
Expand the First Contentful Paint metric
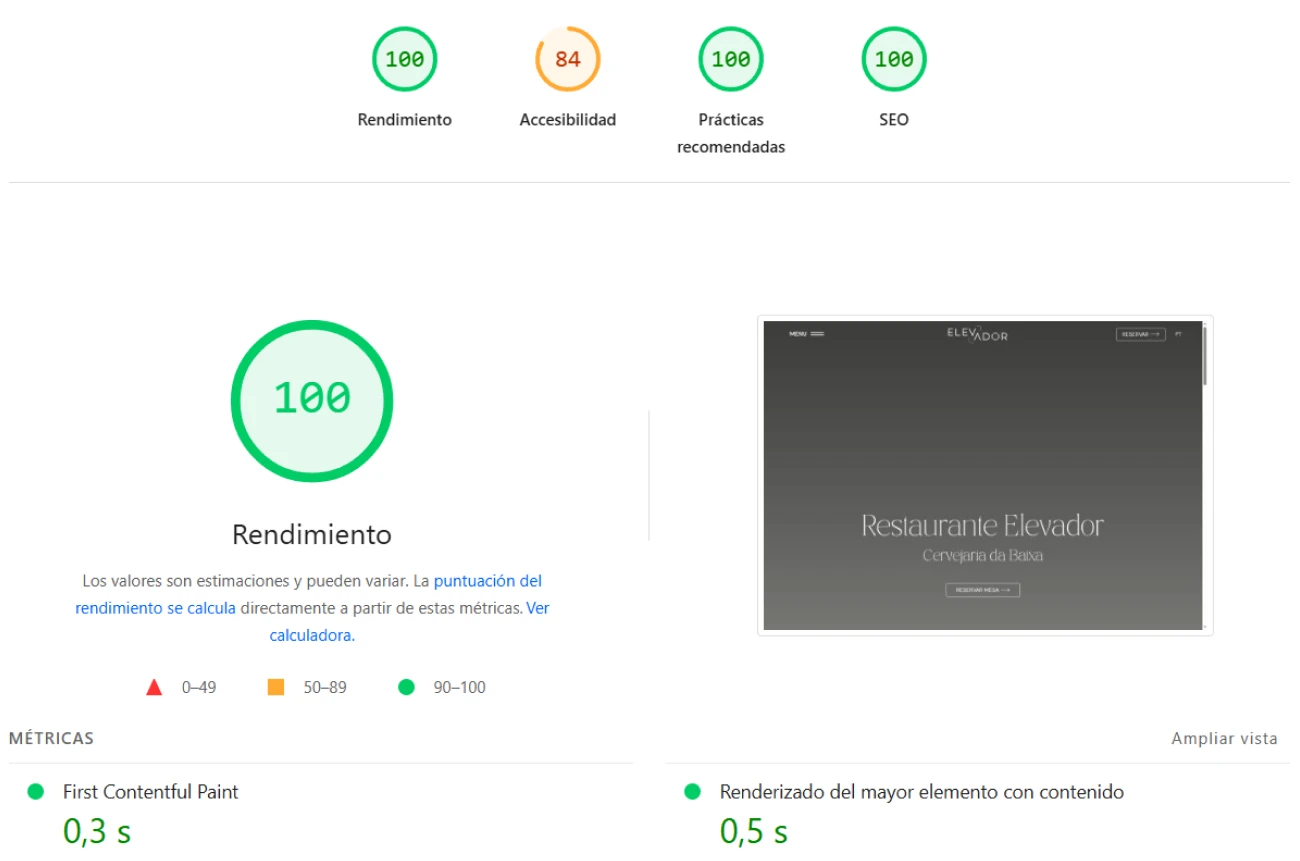150,792
